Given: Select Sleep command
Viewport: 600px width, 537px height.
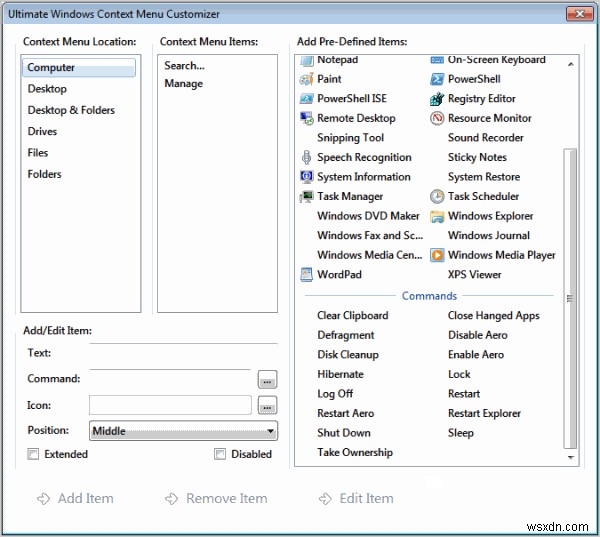Looking at the screenshot, I should [461, 433].
